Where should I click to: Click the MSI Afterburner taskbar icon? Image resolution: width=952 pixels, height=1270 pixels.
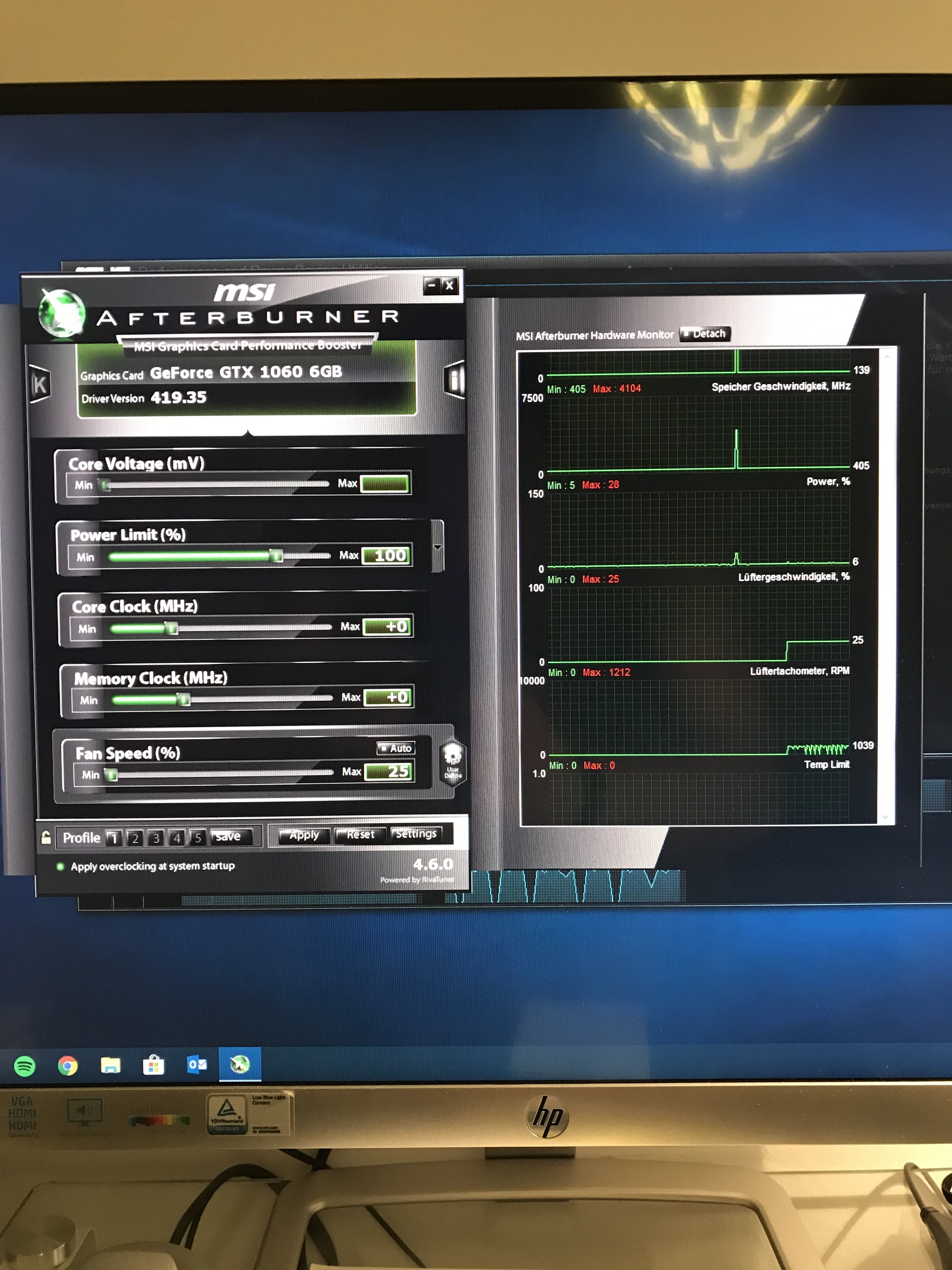click(x=240, y=1065)
